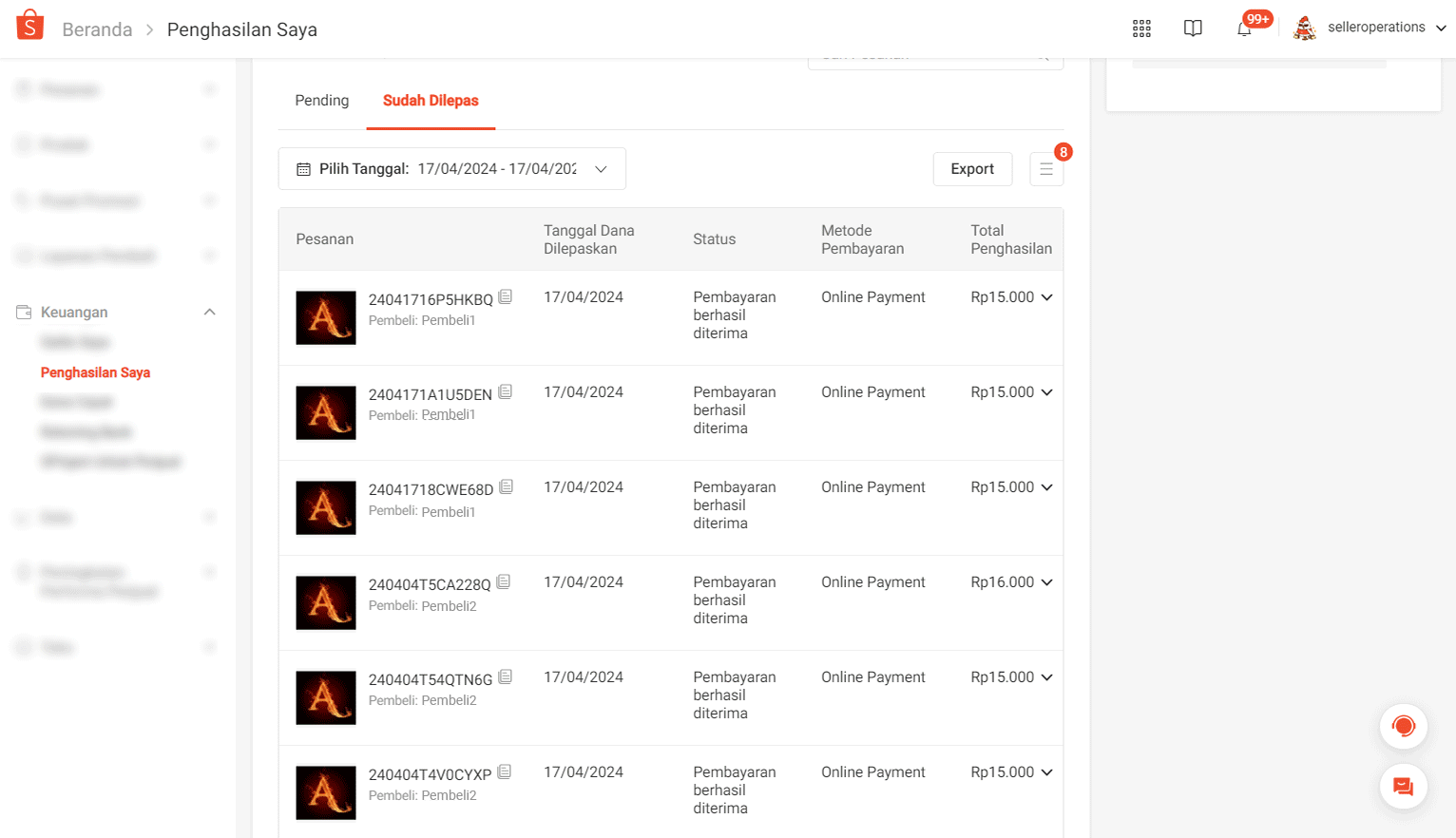Open the notifications bell icon
The width and height of the screenshot is (1456, 838).
click(1244, 29)
